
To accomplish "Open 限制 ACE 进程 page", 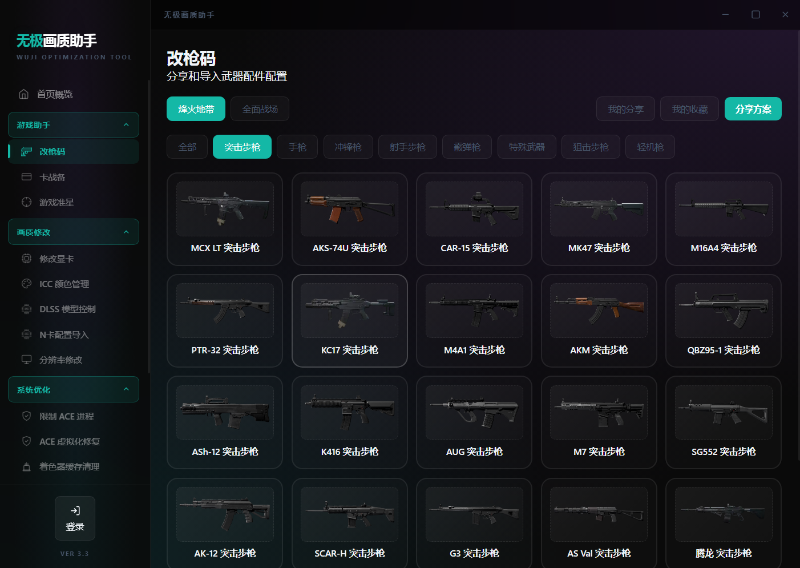I will coord(73,416).
